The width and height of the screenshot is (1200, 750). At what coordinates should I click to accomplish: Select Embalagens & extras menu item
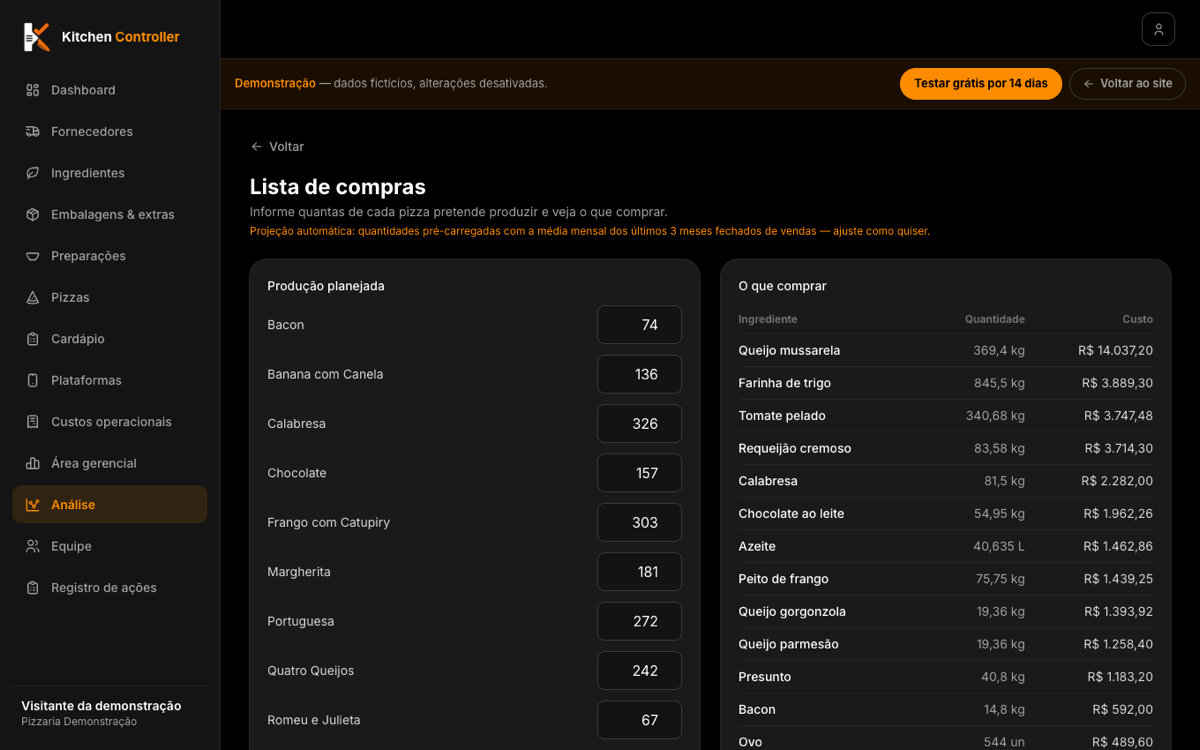(110, 214)
